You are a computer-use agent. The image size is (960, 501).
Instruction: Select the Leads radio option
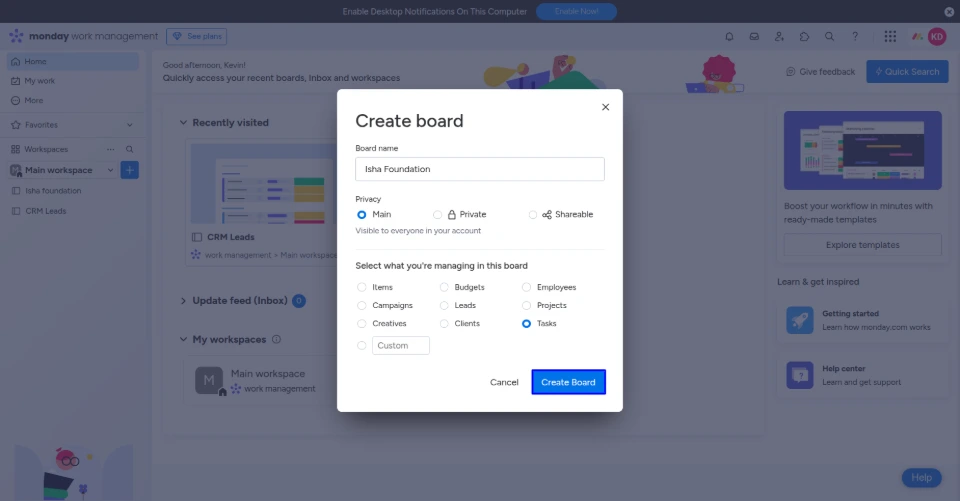click(445, 306)
